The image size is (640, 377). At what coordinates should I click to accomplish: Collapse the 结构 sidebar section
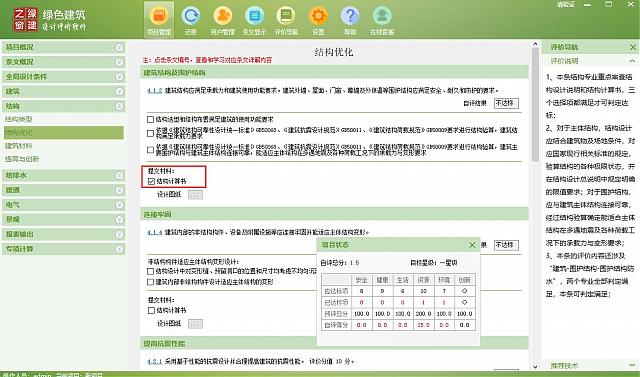pos(119,106)
